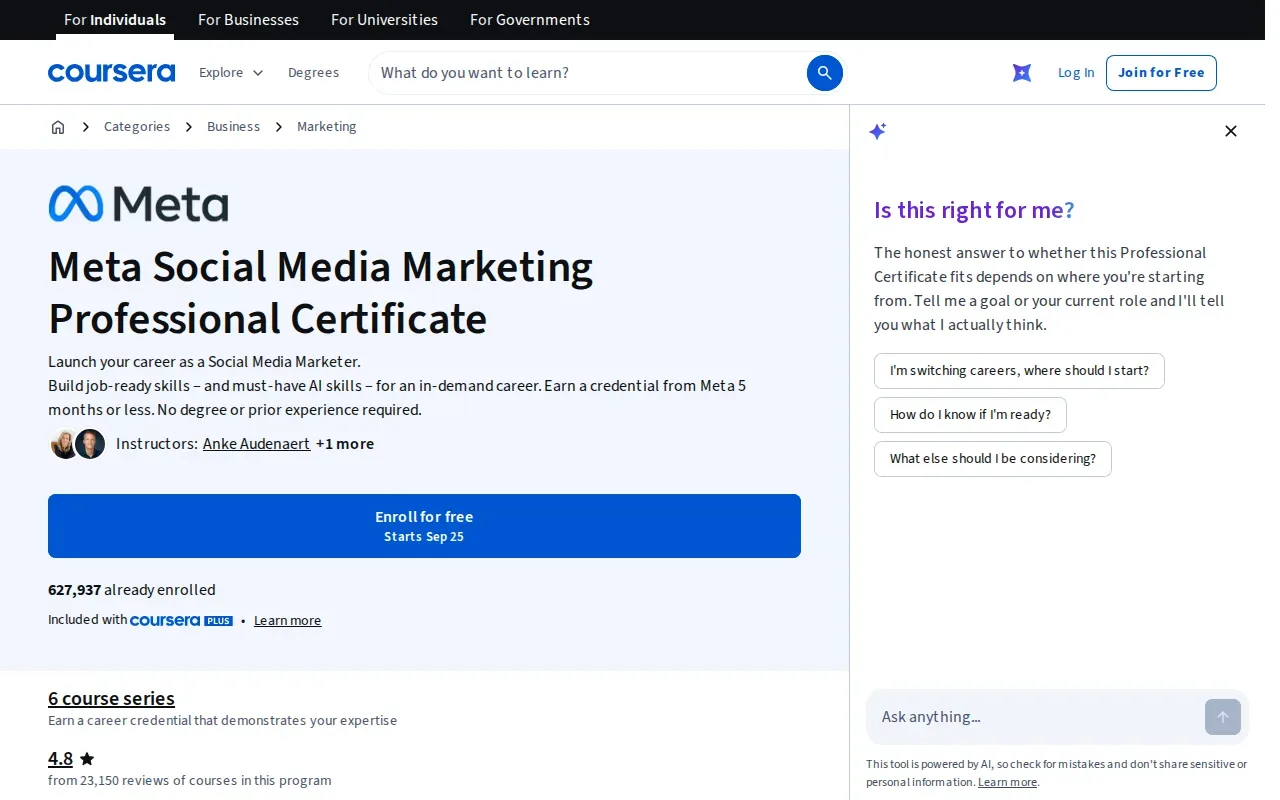Click 'from 23,150 reviews of courses in this program'
Viewport: 1280px width, 800px height.
coord(189,781)
